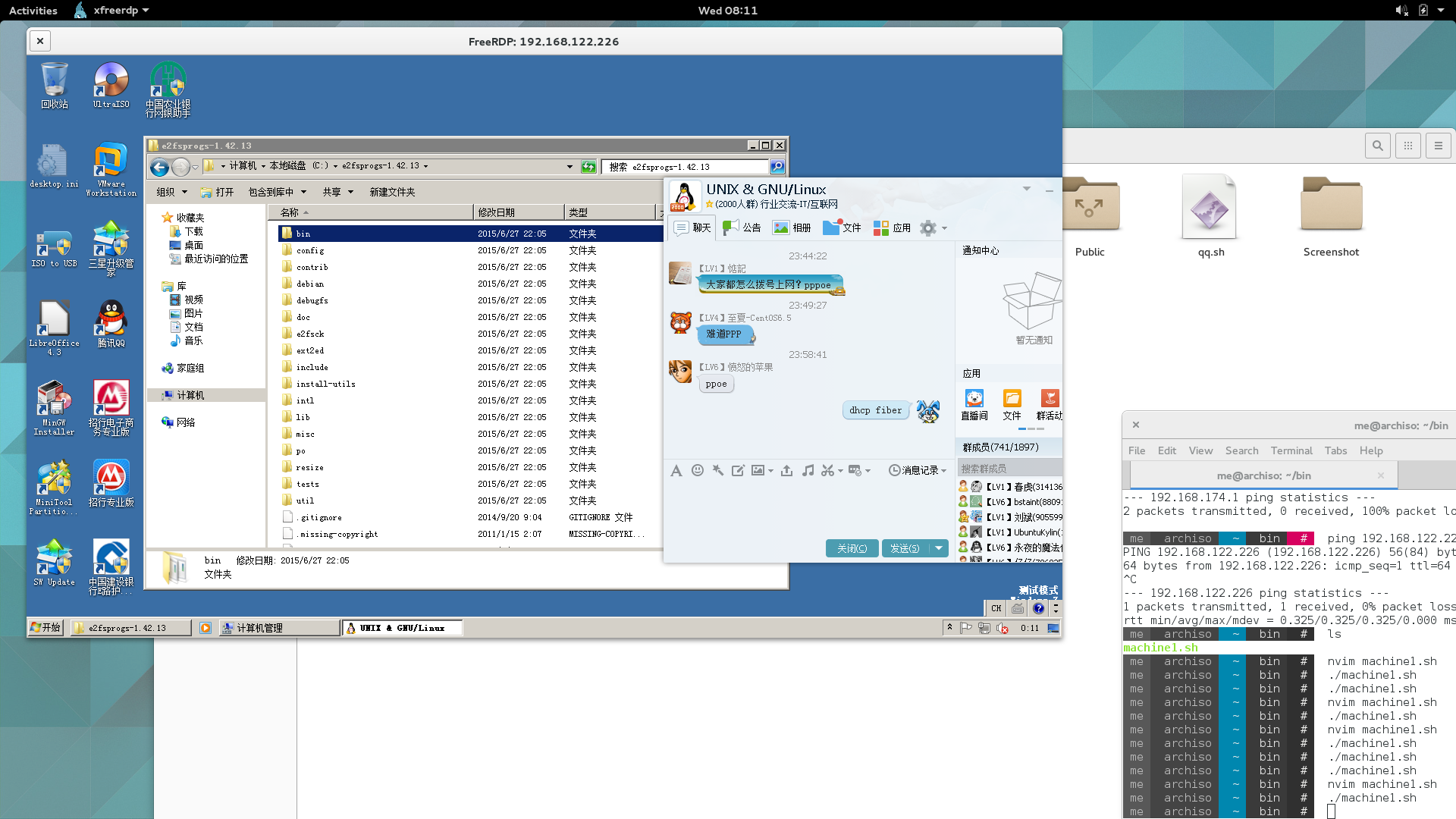Click the MiniTool Partition desktop icon
Viewport: 1456px width, 819px height.
[55, 488]
